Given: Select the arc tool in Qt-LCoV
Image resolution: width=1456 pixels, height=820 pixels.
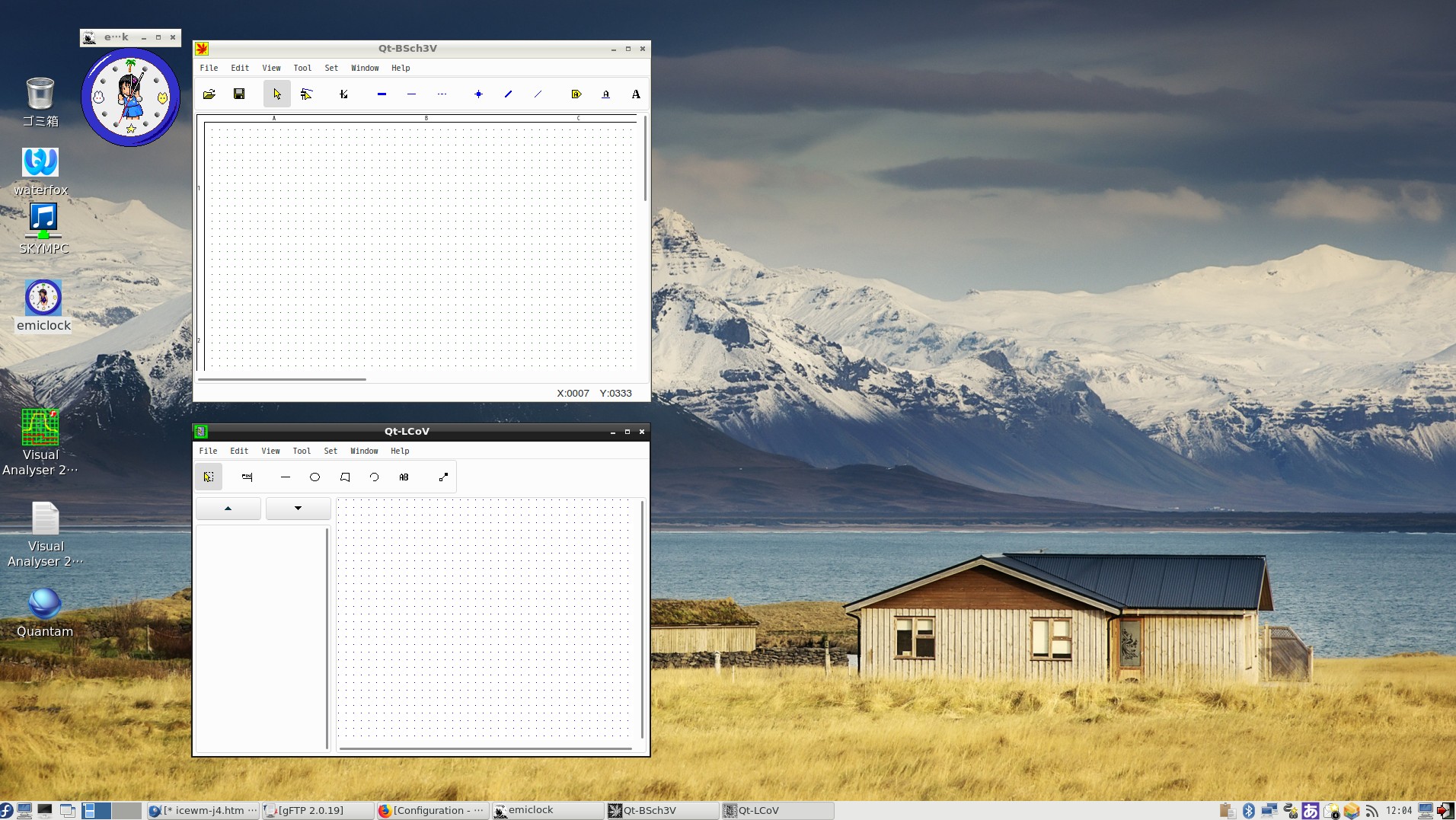Looking at the screenshot, I should click(x=374, y=477).
